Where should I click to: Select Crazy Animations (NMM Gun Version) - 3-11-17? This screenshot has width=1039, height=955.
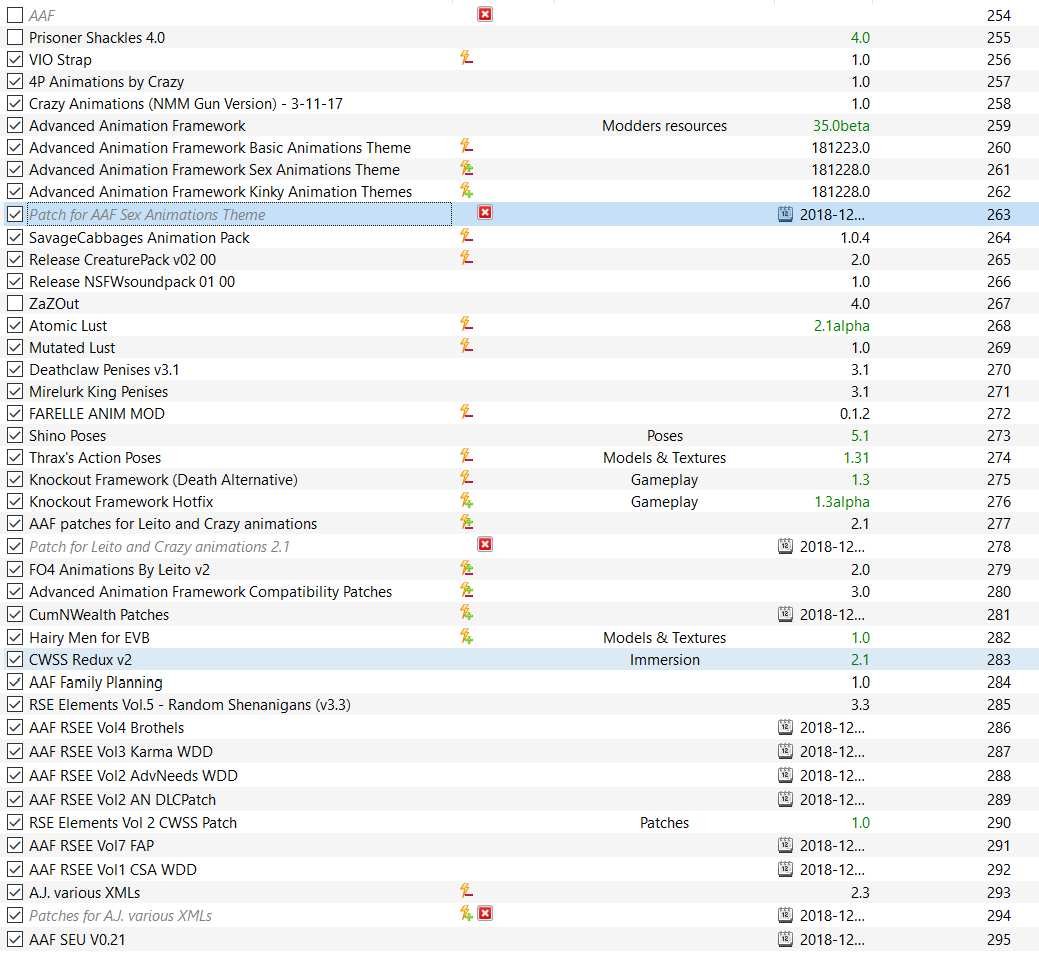pyautogui.click(x=186, y=103)
